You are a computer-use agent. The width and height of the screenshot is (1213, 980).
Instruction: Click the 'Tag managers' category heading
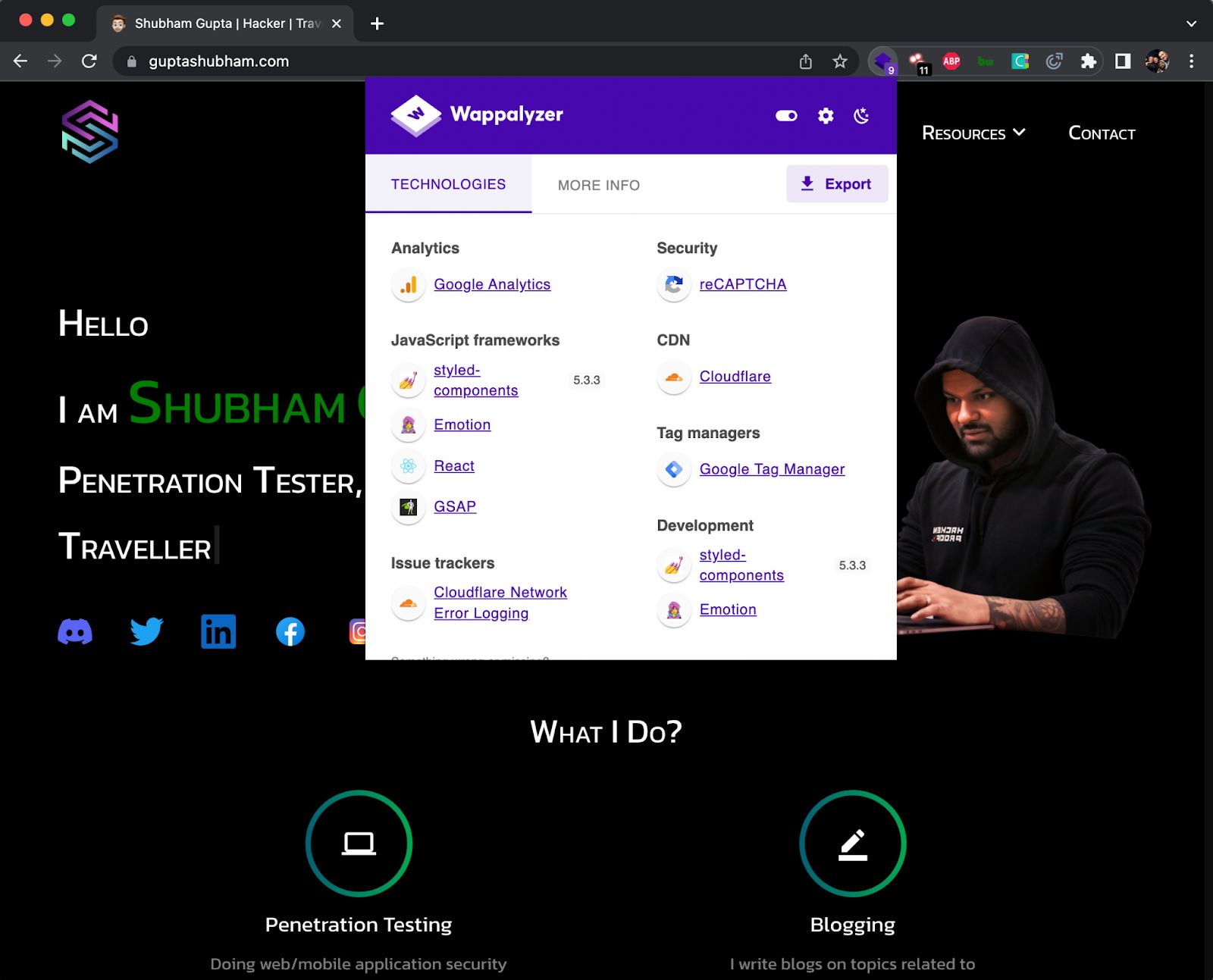coord(708,433)
